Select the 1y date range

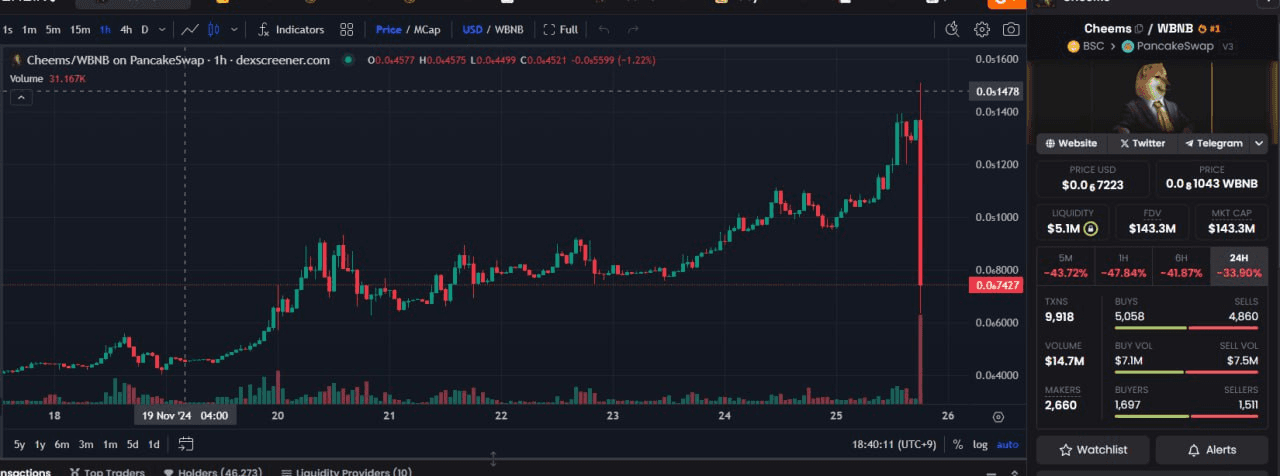(40, 444)
